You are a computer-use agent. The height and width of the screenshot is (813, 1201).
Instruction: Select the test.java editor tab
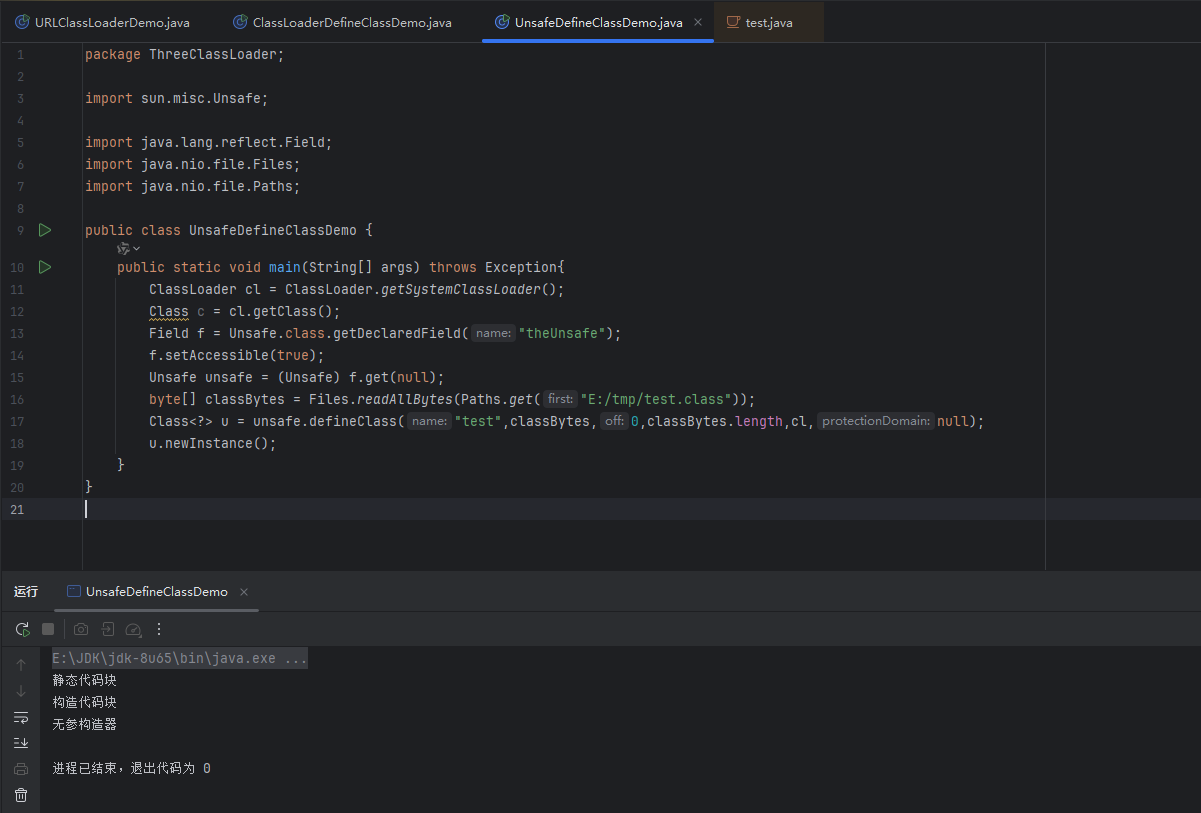[x=768, y=22]
